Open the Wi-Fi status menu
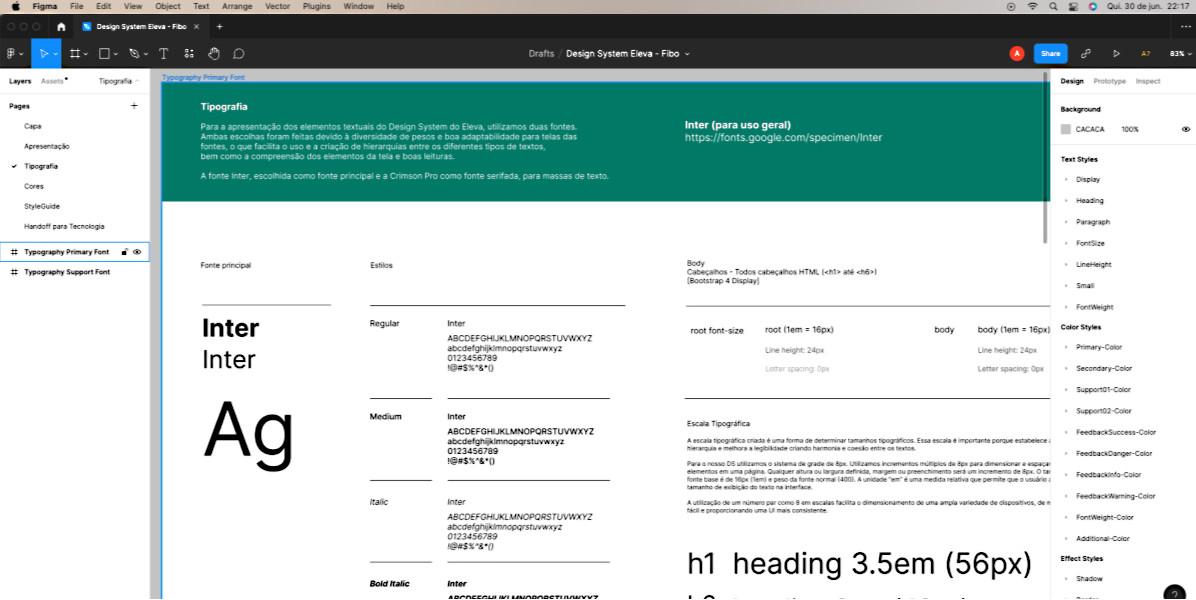1196x600 pixels. coord(1033,6)
